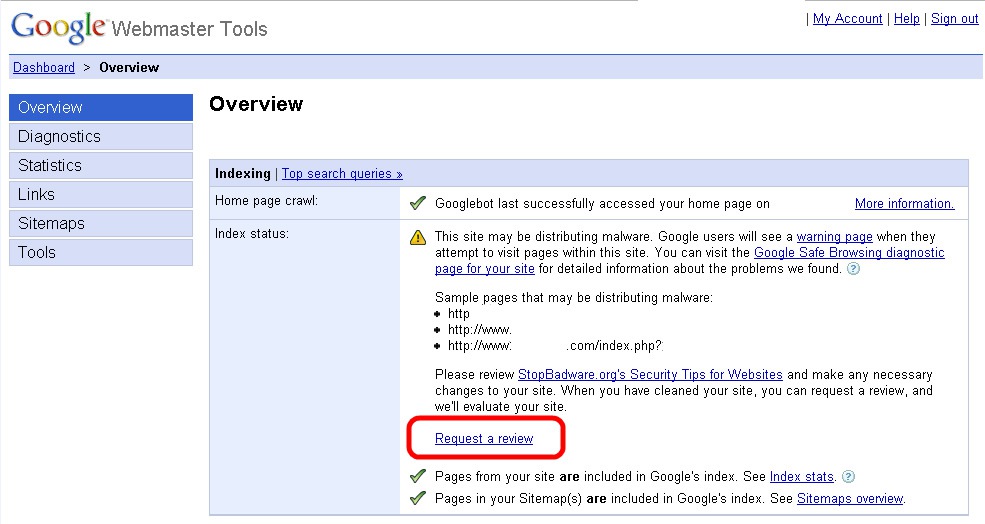Click the sample URL reading only 'http'
Viewport: 985px width, 524px height.
coord(459,314)
